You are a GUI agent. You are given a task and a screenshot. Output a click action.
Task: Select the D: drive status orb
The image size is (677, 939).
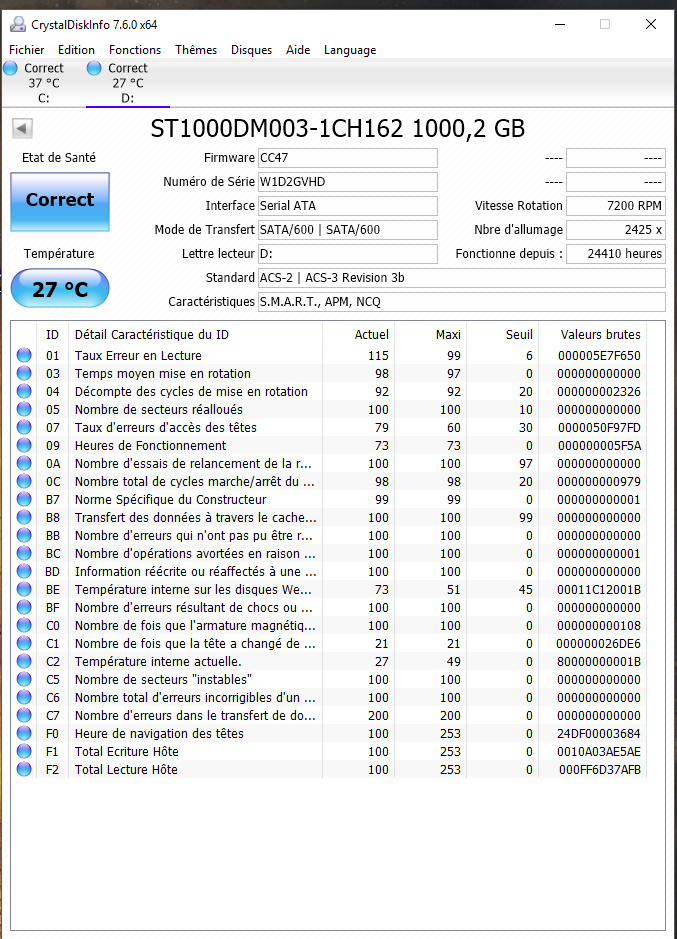coord(94,68)
